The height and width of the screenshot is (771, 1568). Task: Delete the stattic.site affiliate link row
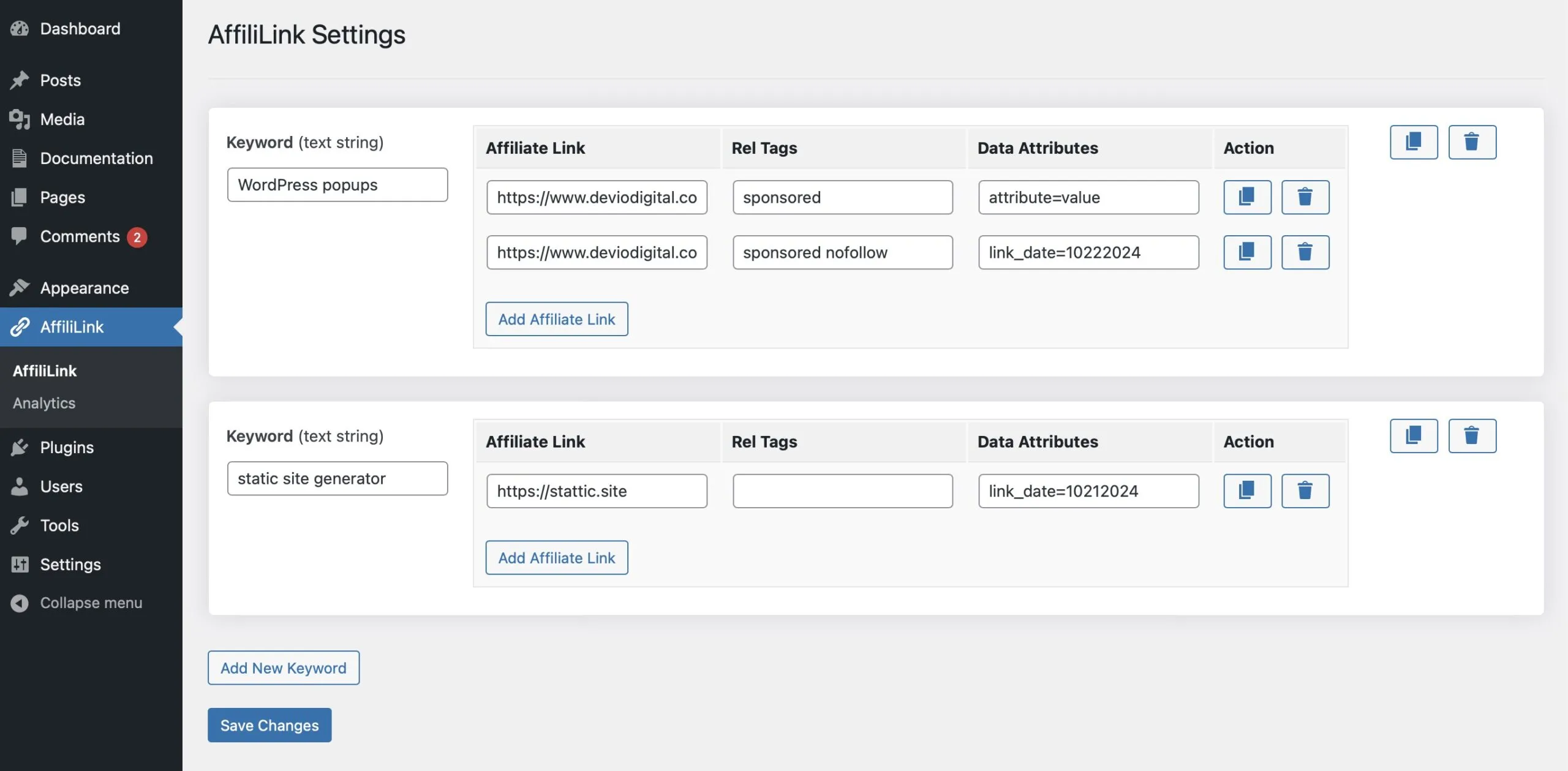1305,491
